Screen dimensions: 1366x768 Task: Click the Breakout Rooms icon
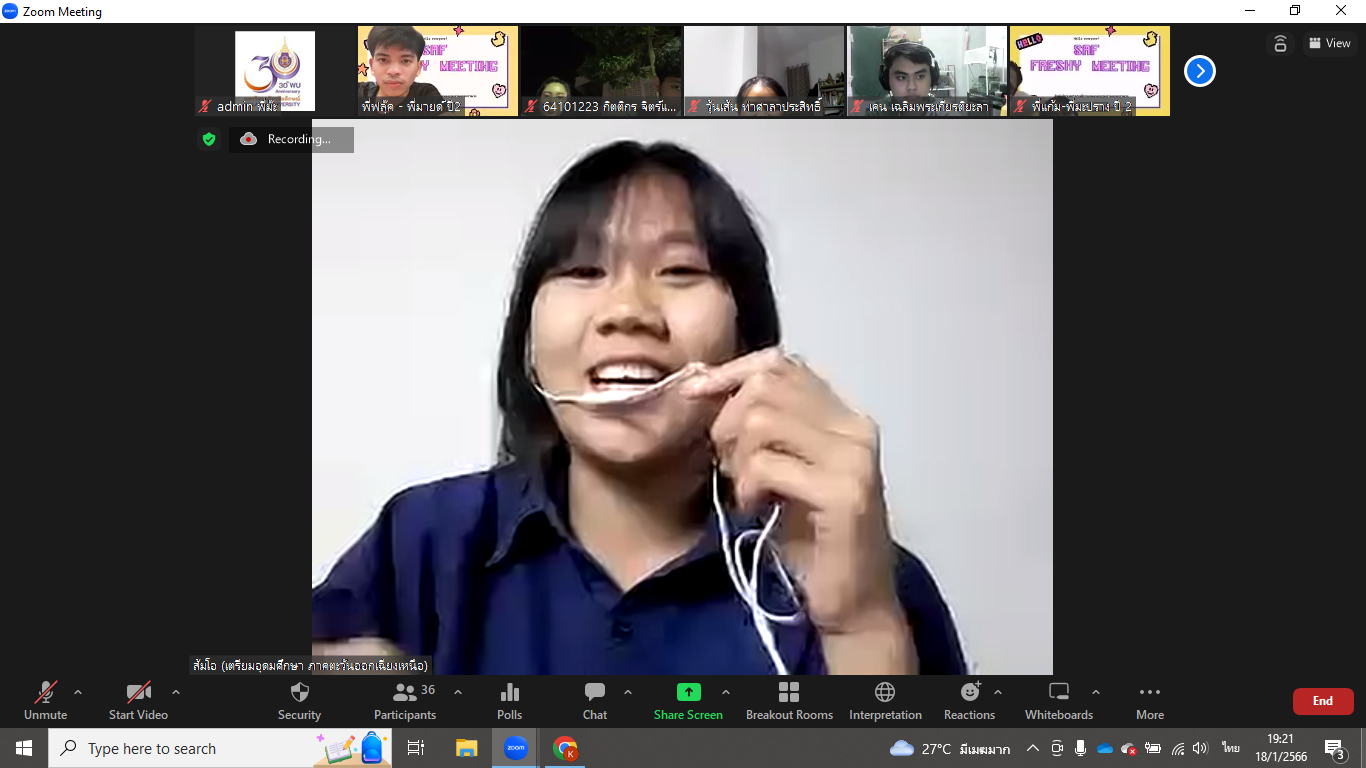point(789,692)
